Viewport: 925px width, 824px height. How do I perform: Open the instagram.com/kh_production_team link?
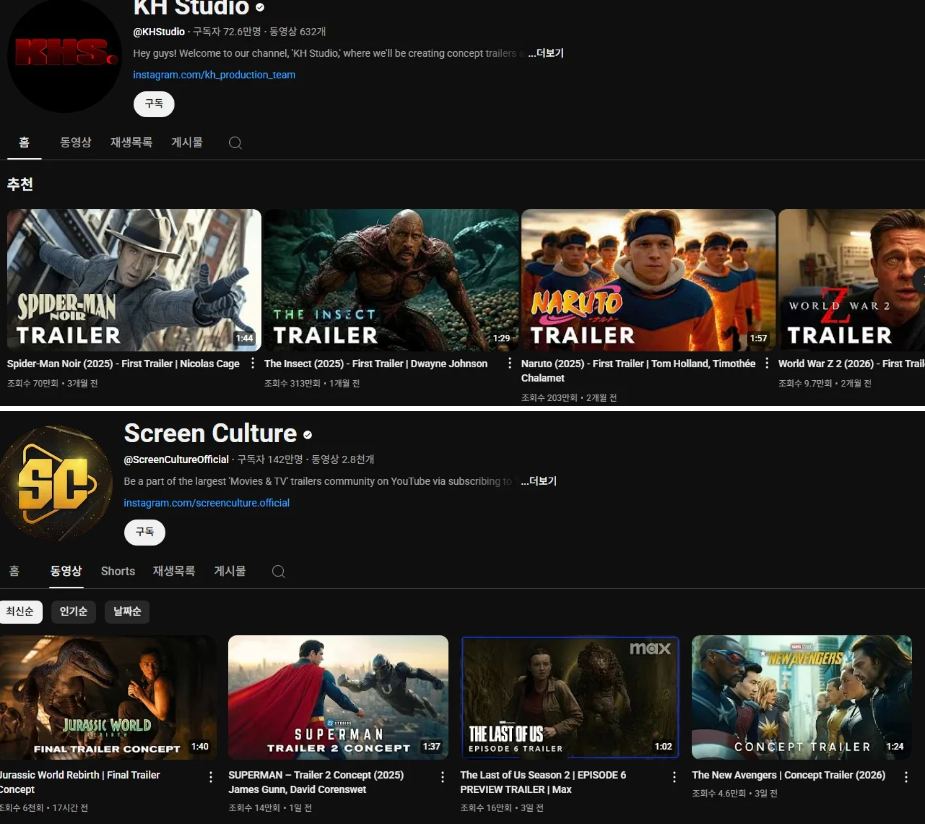[214, 75]
